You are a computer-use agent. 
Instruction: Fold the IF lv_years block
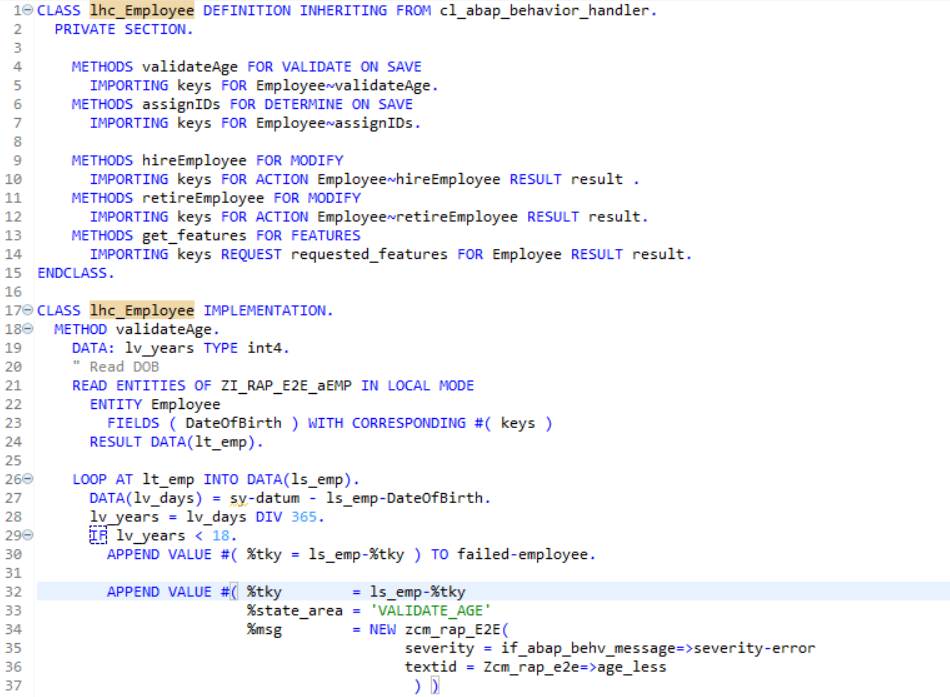coord(29,535)
